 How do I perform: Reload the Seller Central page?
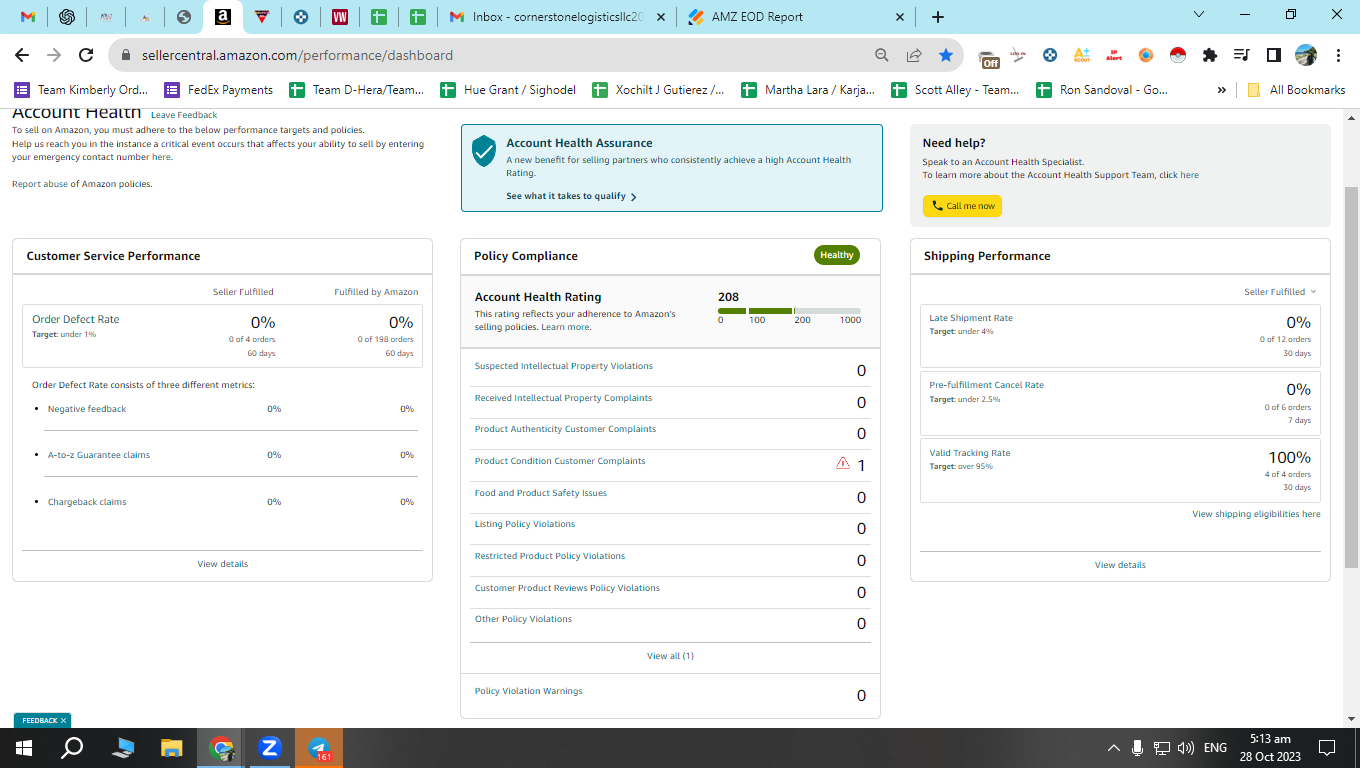point(86,55)
